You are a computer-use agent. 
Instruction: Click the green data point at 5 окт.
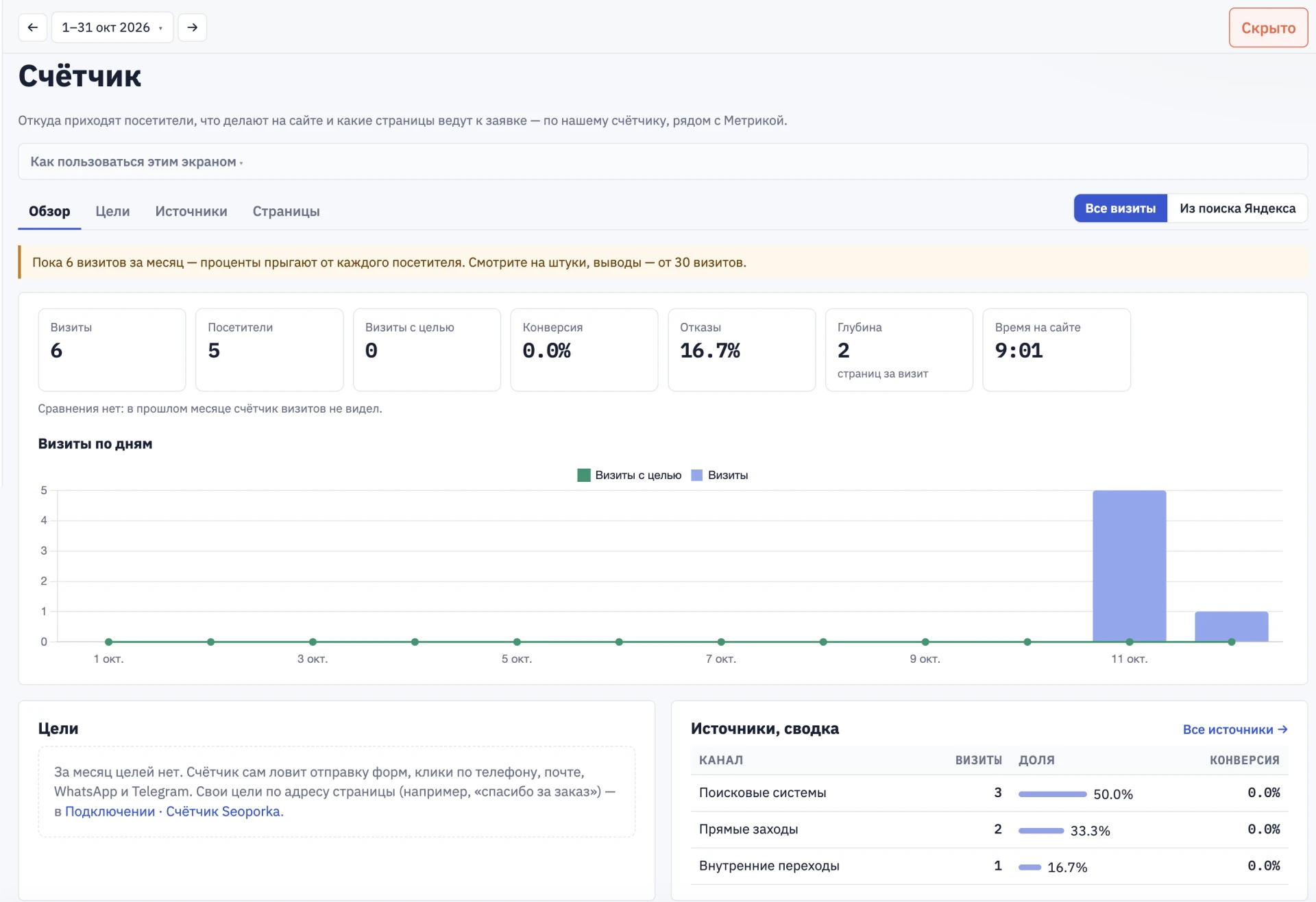(517, 642)
